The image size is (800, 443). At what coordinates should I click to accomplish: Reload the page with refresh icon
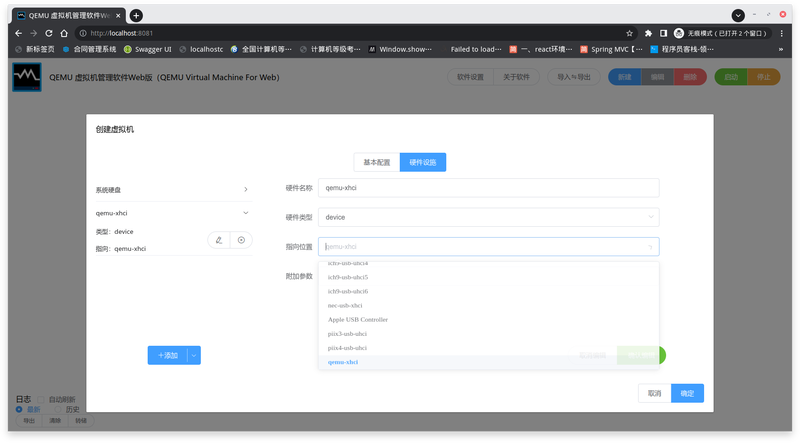pyautogui.click(x=49, y=33)
